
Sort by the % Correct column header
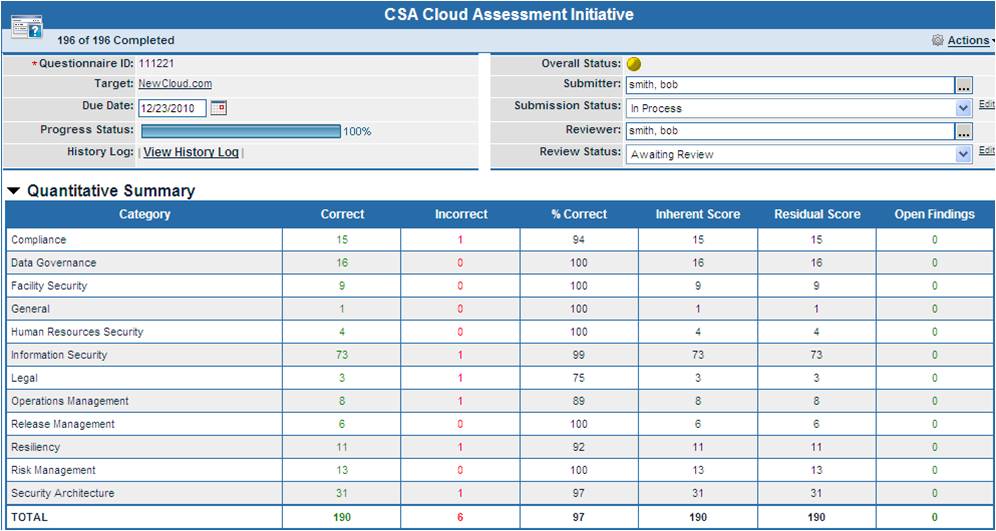(579, 215)
